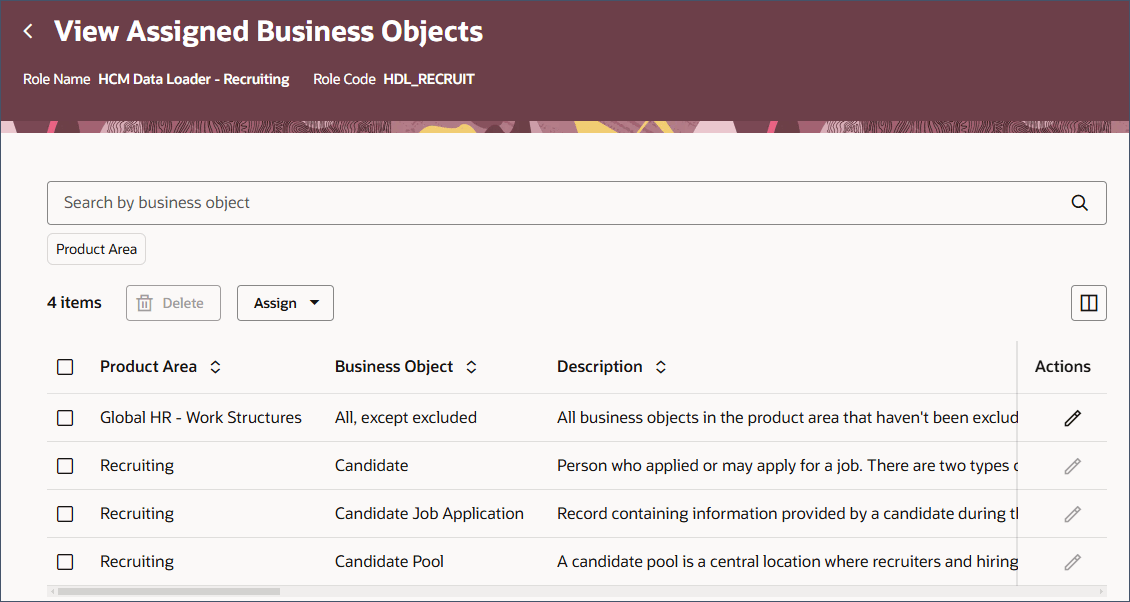The image size is (1130, 602).
Task: Check the Candidate Job Application row checkbox
Action: 65,514
